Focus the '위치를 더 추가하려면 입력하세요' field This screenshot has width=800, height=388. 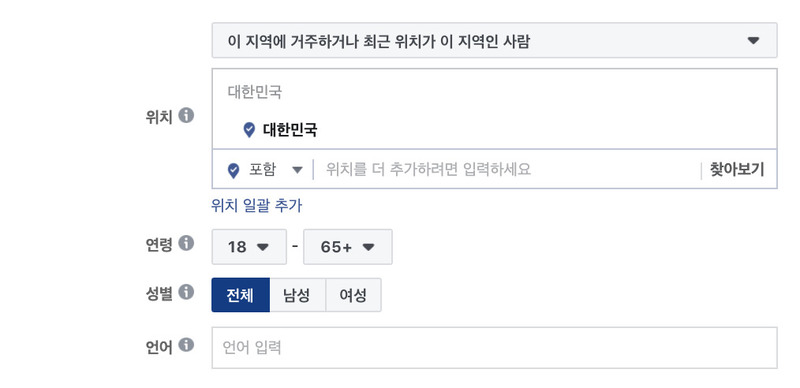505,169
